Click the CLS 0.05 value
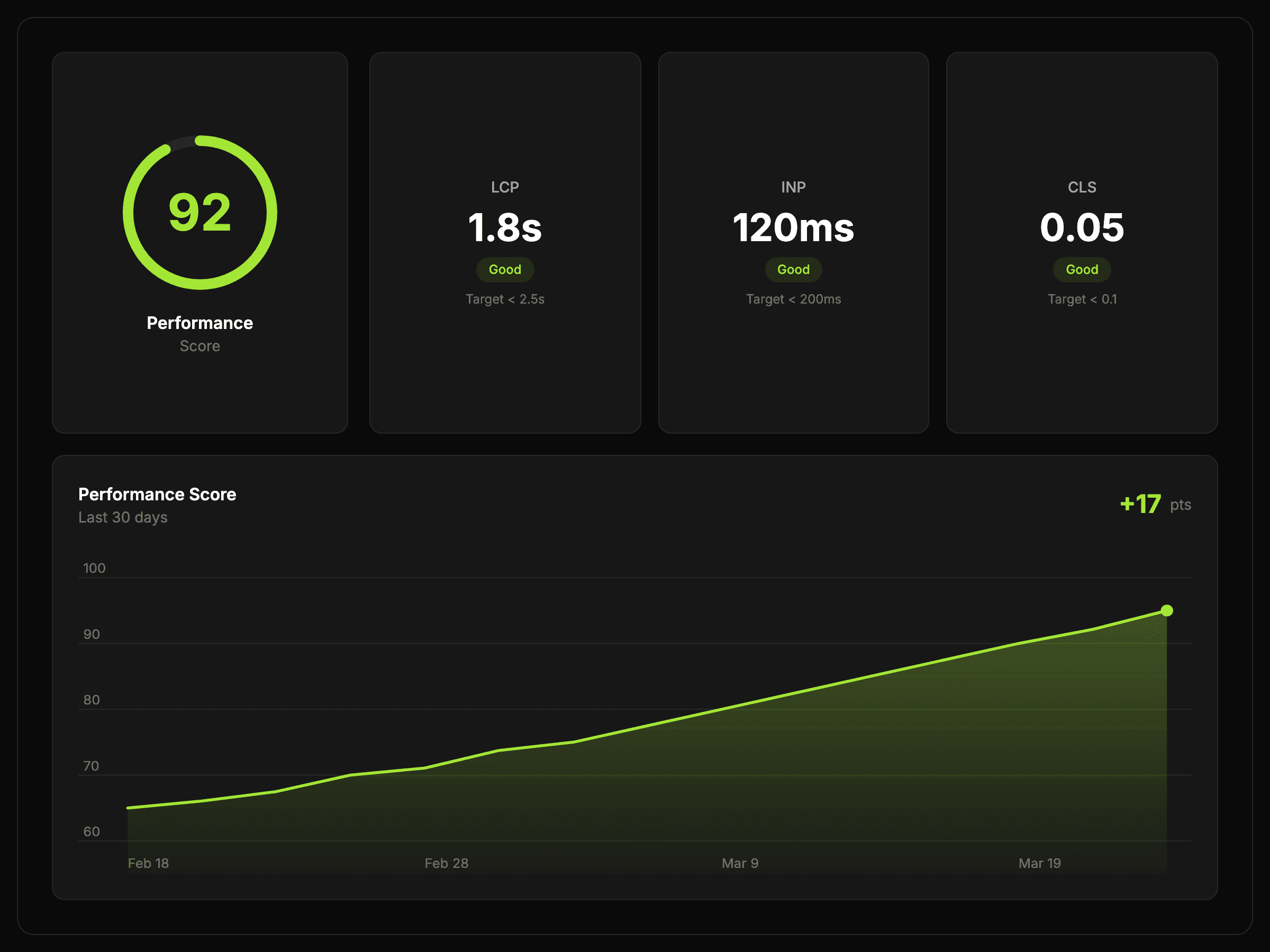The height and width of the screenshot is (952, 1270). (x=1082, y=228)
